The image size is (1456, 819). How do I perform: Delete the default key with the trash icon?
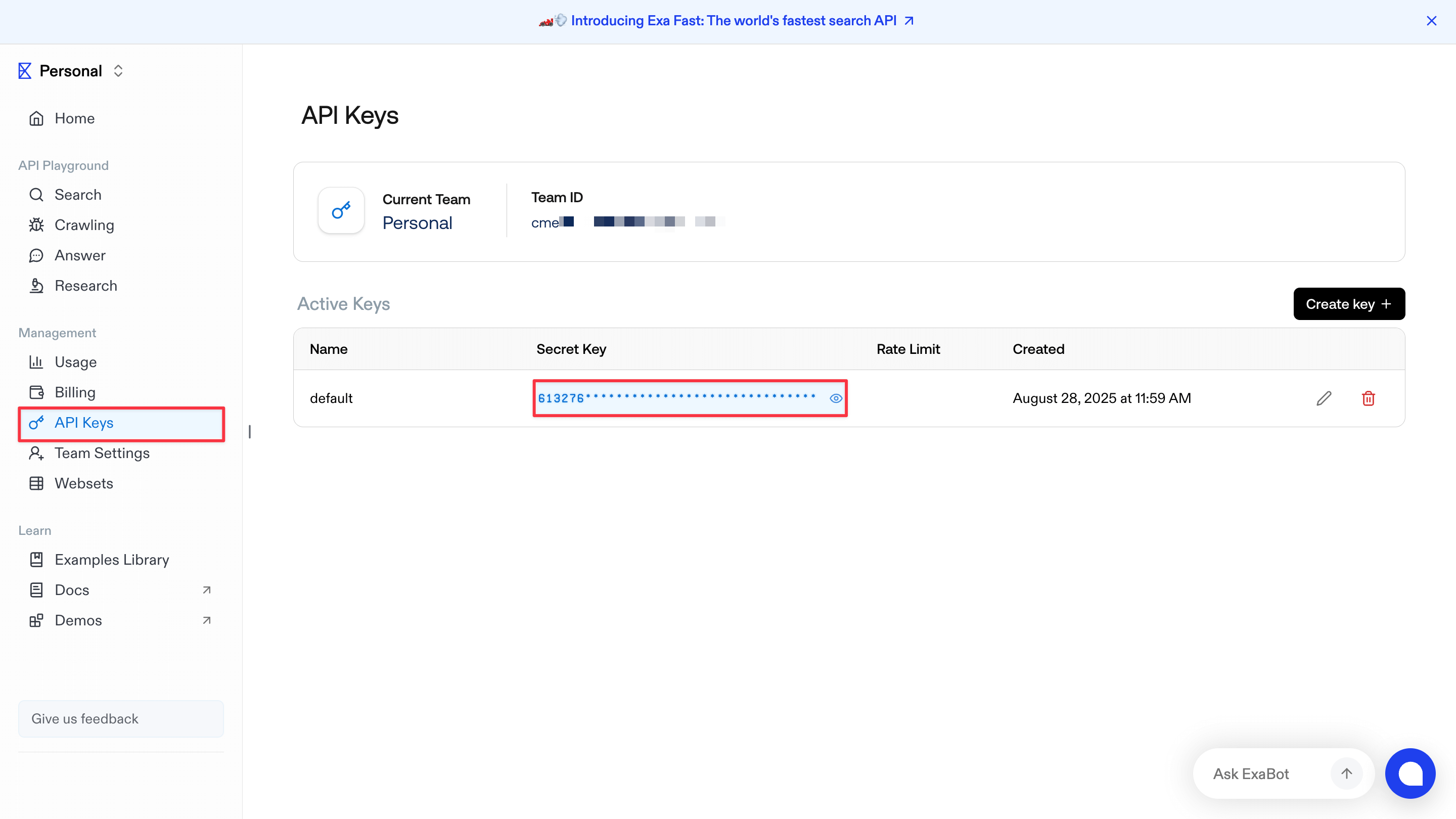(x=1369, y=398)
